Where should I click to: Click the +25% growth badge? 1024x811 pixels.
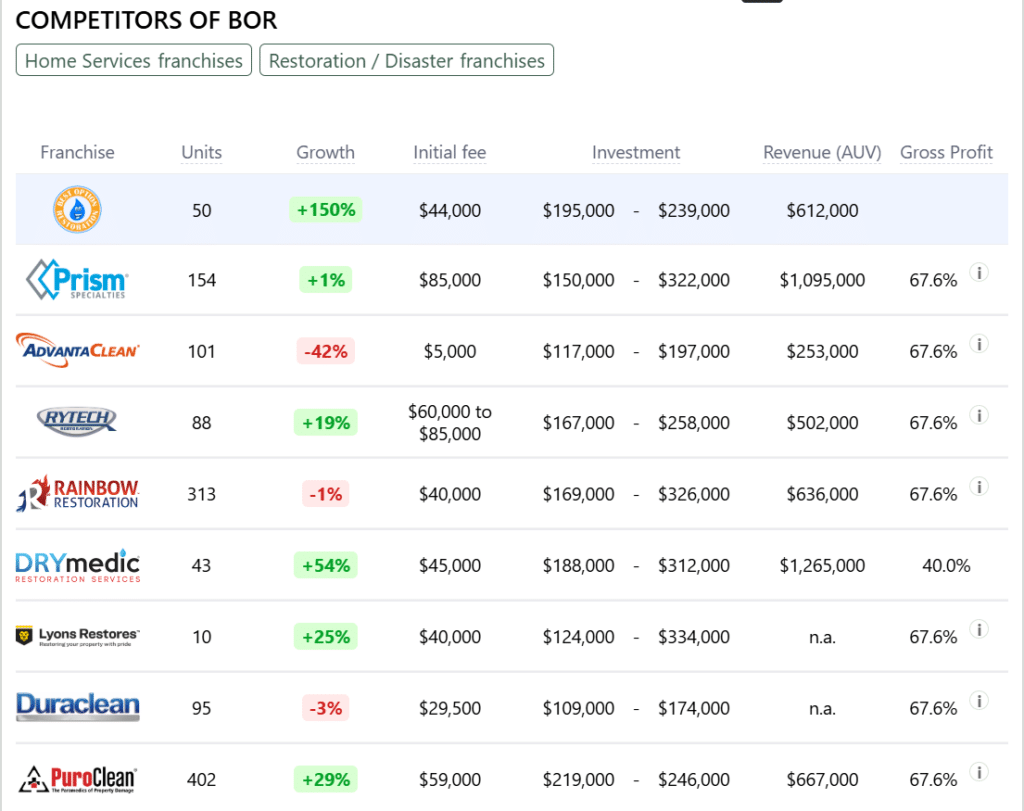pyautogui.click(x=325, y=637)
